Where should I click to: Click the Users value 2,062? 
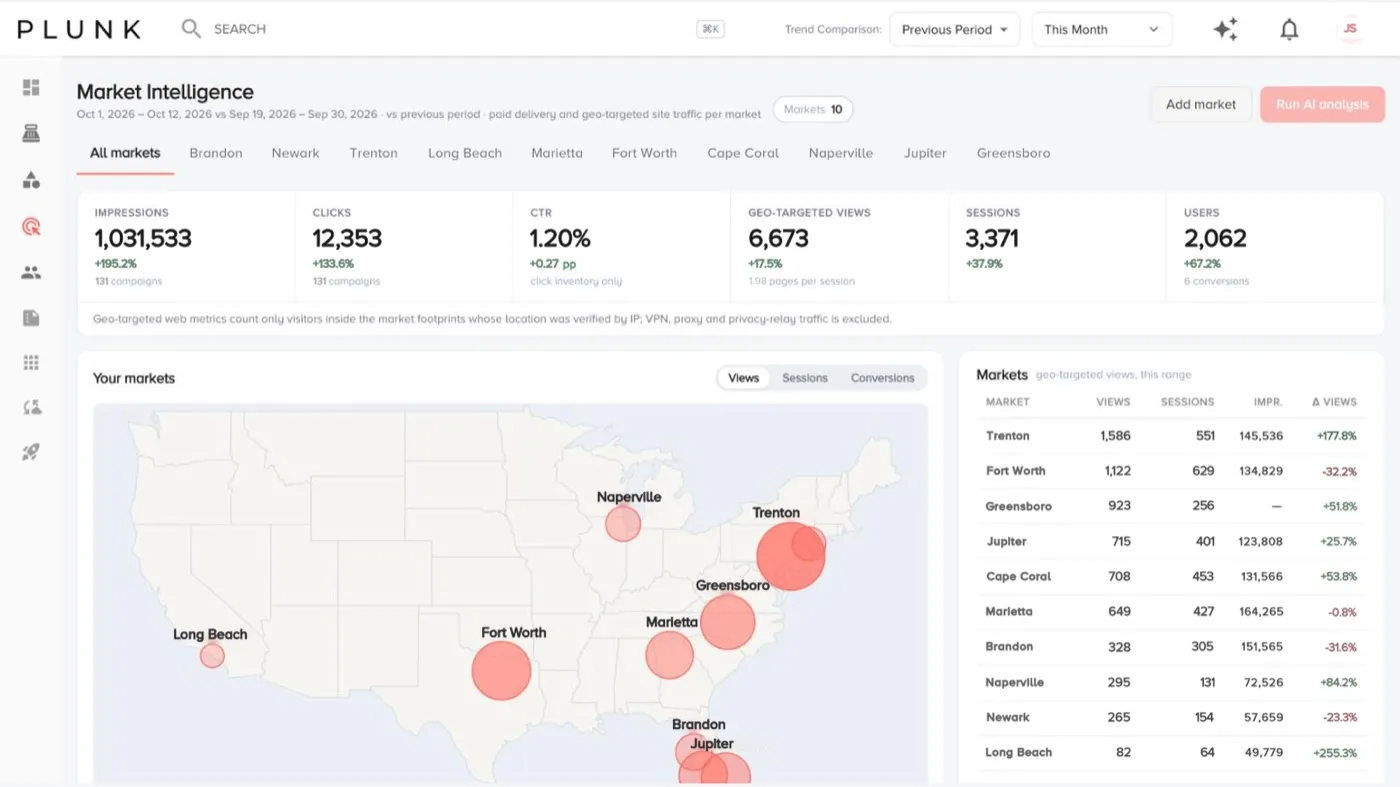click(1215, 239)
